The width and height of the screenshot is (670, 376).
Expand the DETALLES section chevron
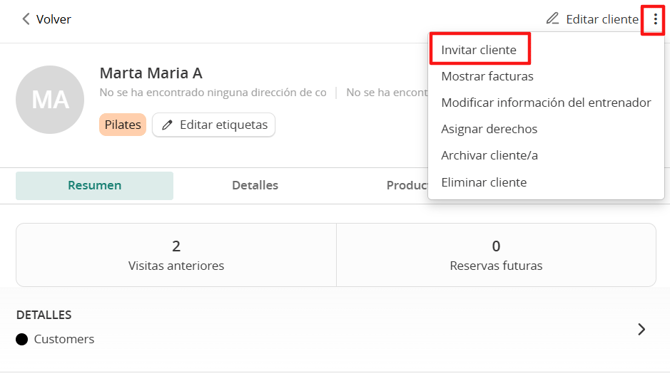[641, 329]
